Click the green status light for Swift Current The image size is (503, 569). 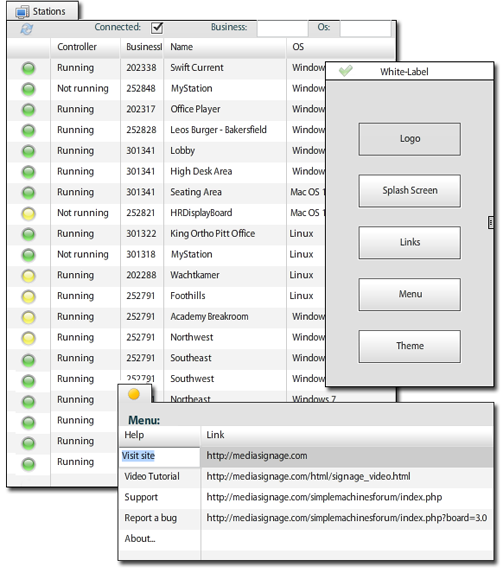28,68
